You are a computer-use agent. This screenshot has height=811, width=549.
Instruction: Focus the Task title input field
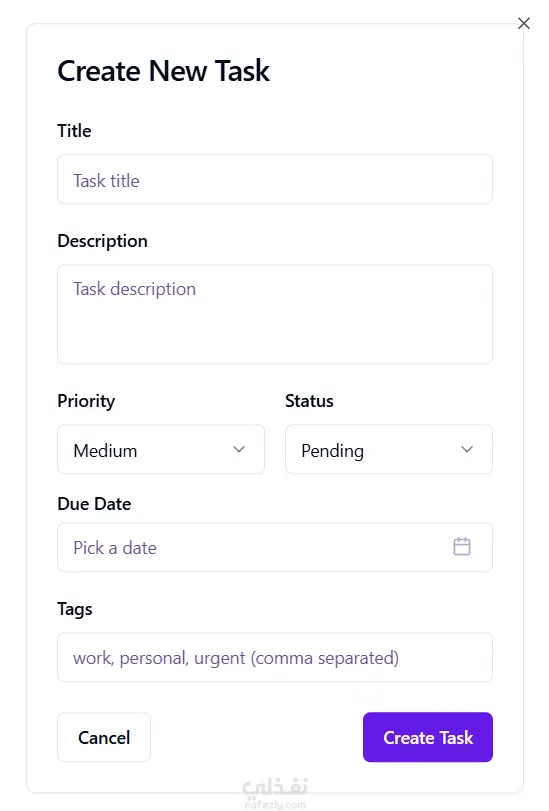275,179
